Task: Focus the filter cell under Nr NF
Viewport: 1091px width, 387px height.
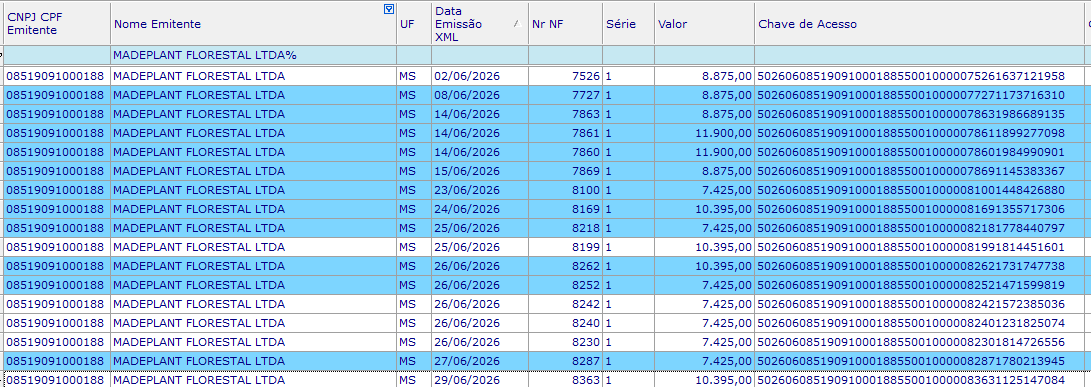Action: click(x=565, y=54)
